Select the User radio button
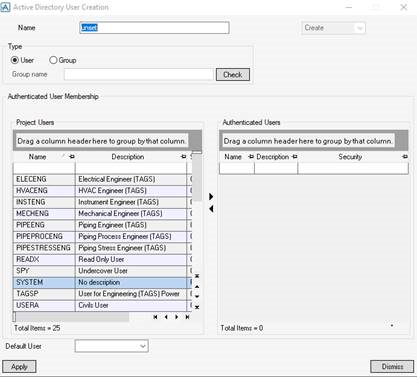 (15, 60)
